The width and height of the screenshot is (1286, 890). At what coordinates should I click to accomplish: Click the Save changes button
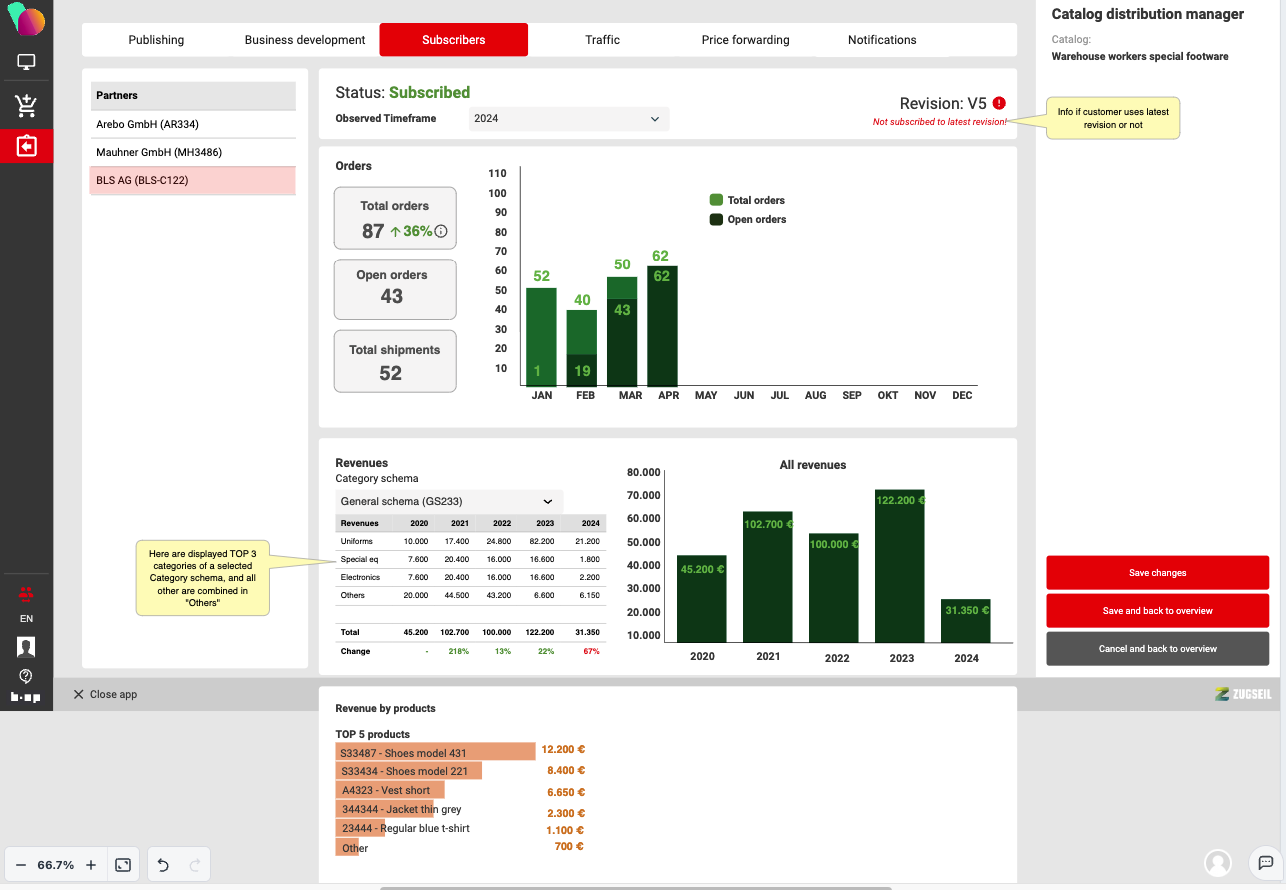click(x=1157, y=573)
